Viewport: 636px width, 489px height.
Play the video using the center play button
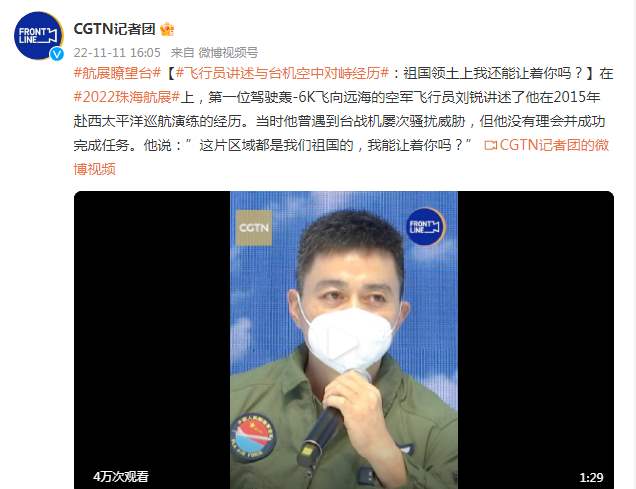344,339
